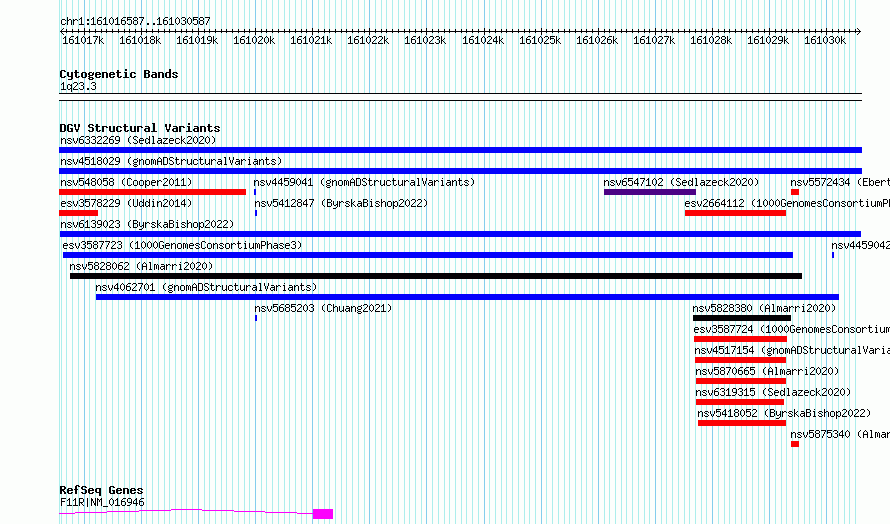Open the F11R|NM_016946 gene label

[x=102, y=502]
